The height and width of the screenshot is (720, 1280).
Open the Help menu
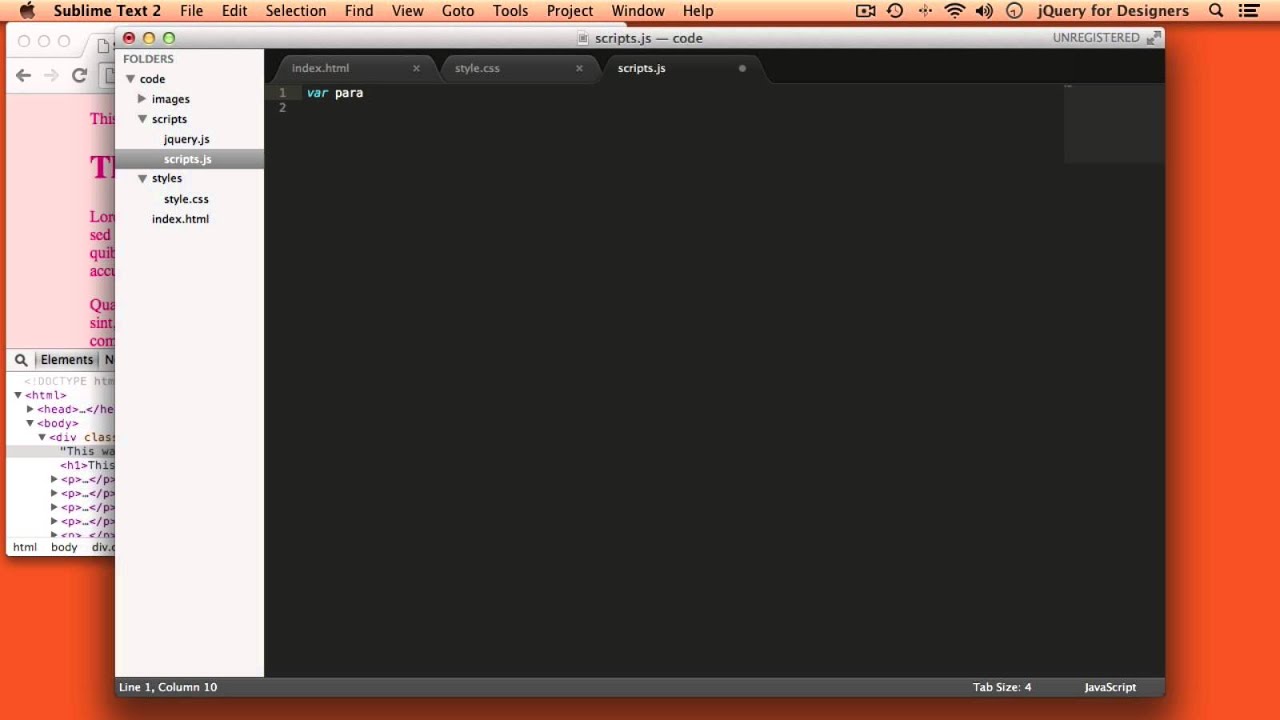[x=698, y=11]
